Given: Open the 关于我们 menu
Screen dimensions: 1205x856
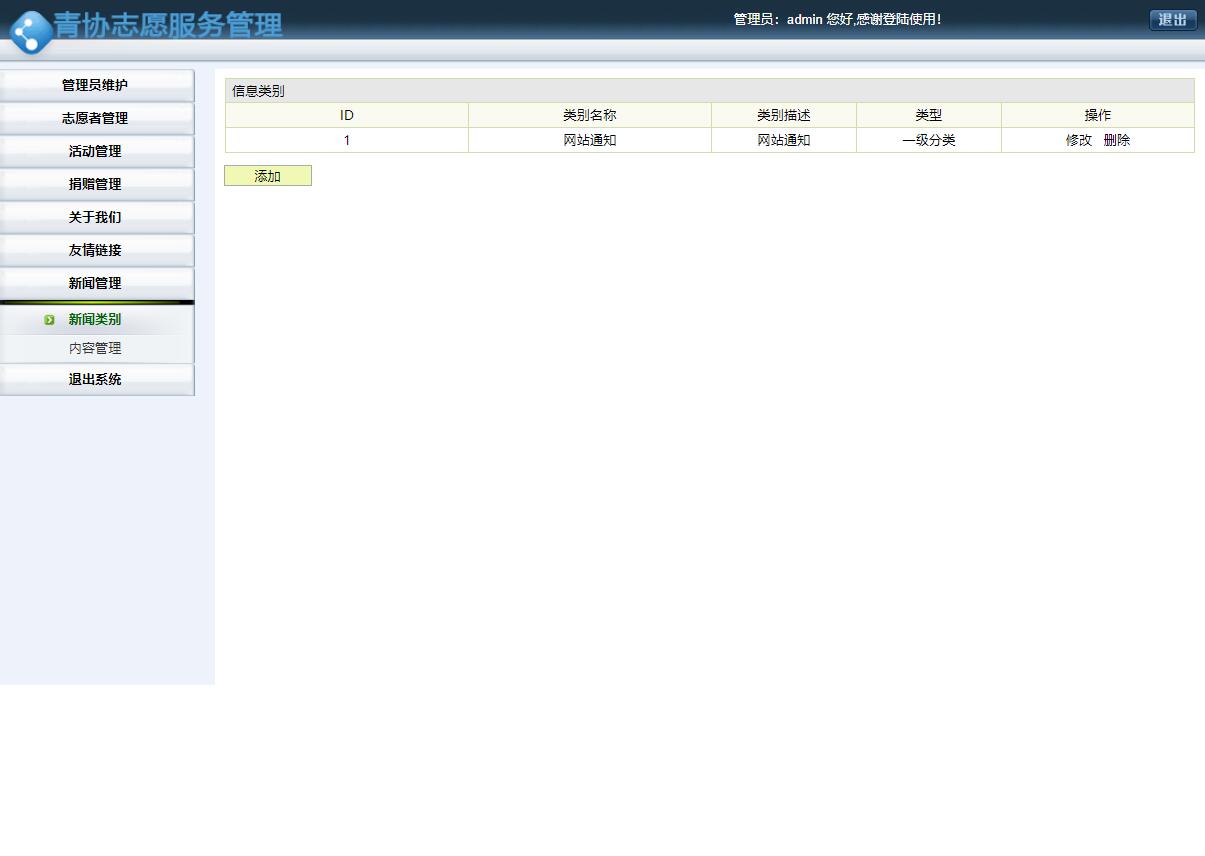Looking at the screenshot, I should 95,217.
